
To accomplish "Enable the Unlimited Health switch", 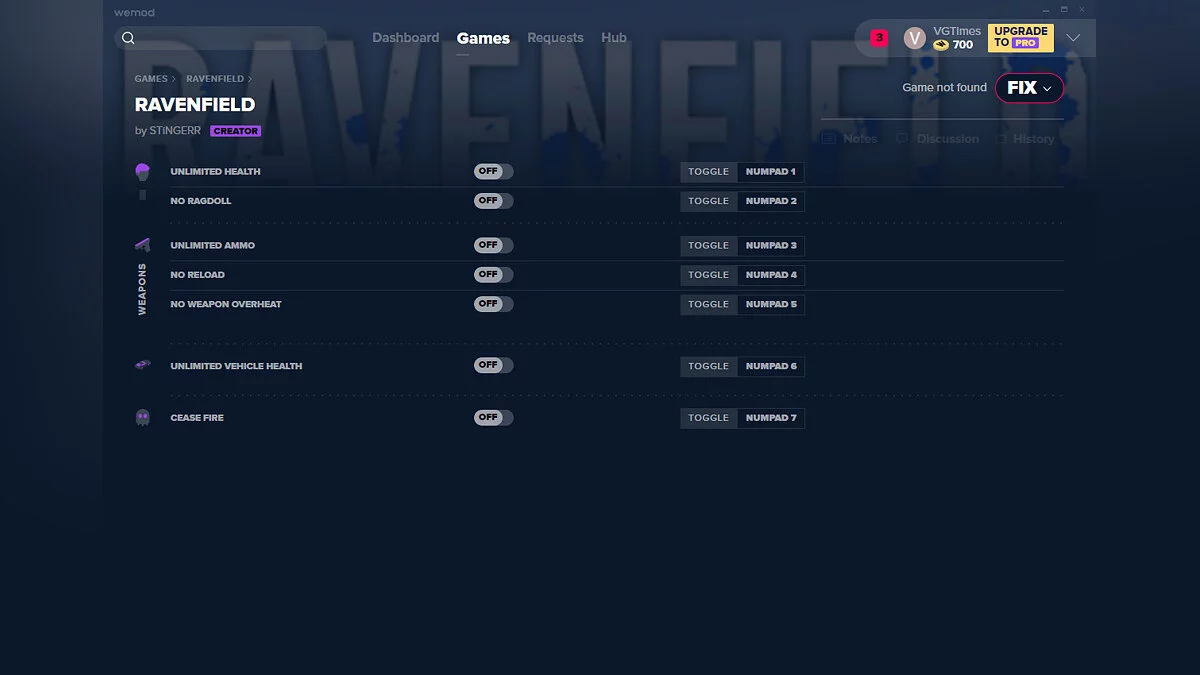I will coord(493,171).
